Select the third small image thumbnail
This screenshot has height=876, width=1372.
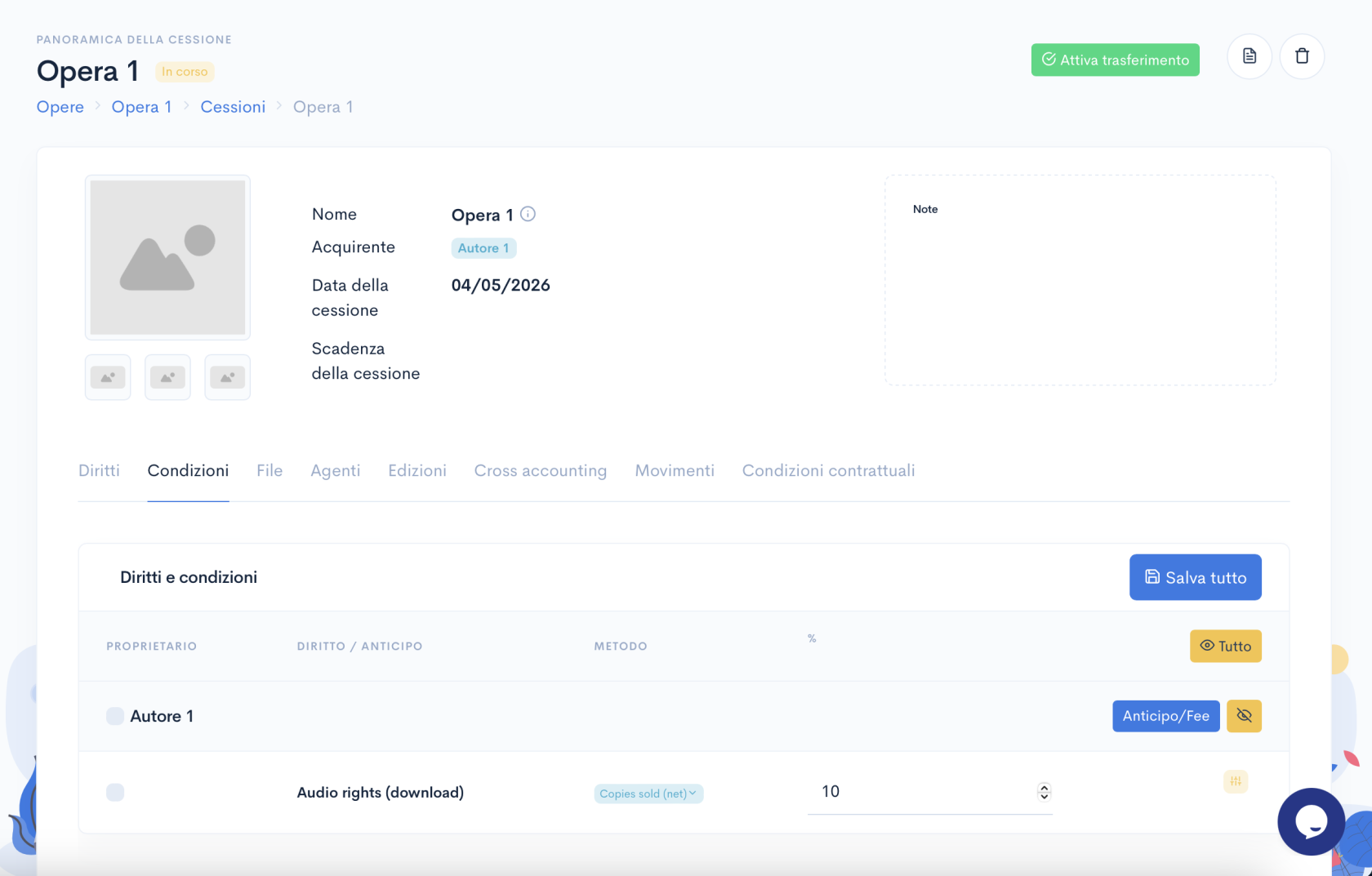coord(227,377)
